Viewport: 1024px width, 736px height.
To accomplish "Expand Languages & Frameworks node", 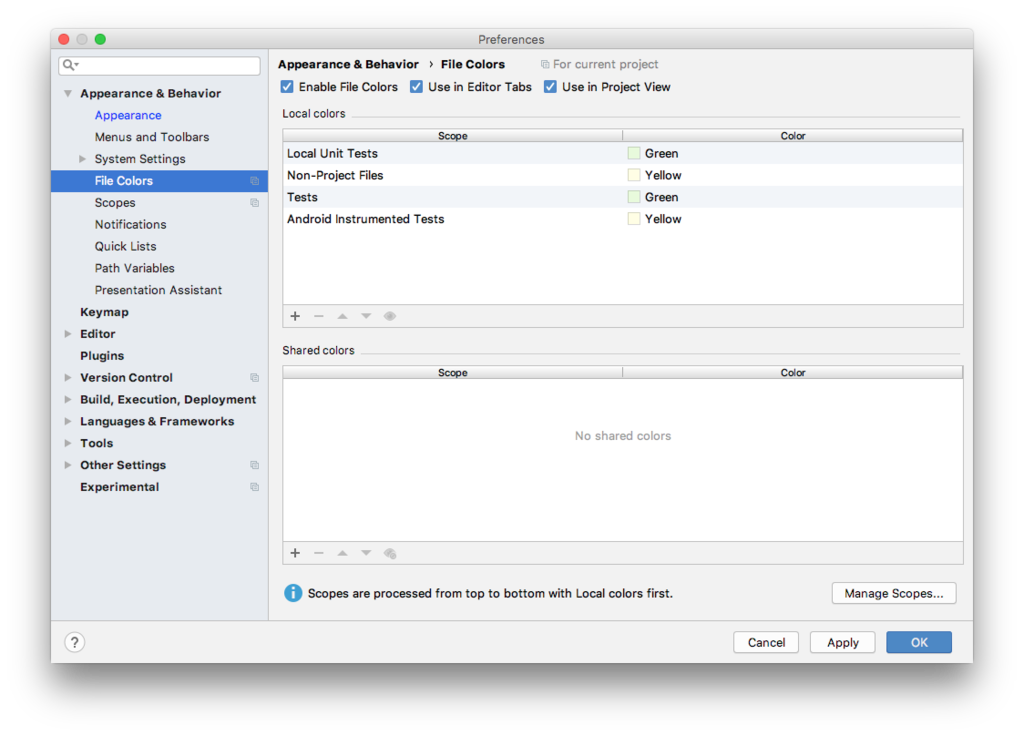I will pos(68,421).
